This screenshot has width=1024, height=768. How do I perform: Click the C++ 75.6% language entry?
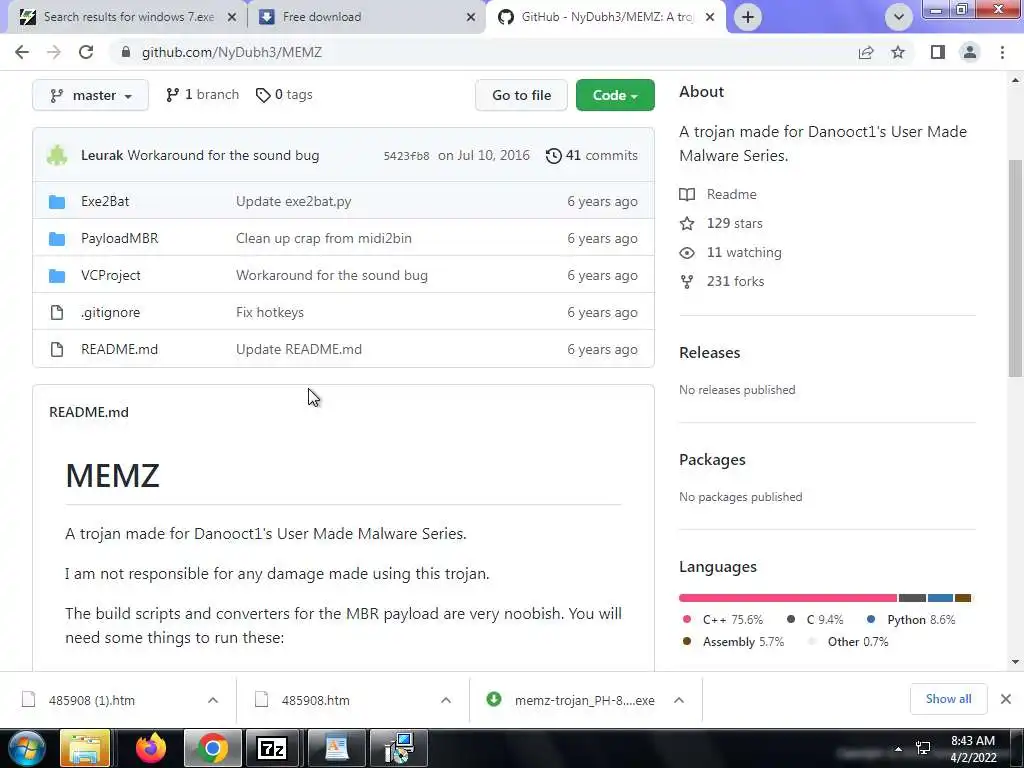[x=722, y=620]
